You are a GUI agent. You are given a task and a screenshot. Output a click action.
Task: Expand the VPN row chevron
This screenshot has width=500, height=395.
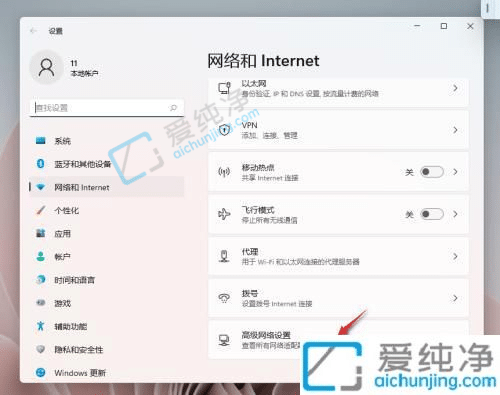pos(455,130)
